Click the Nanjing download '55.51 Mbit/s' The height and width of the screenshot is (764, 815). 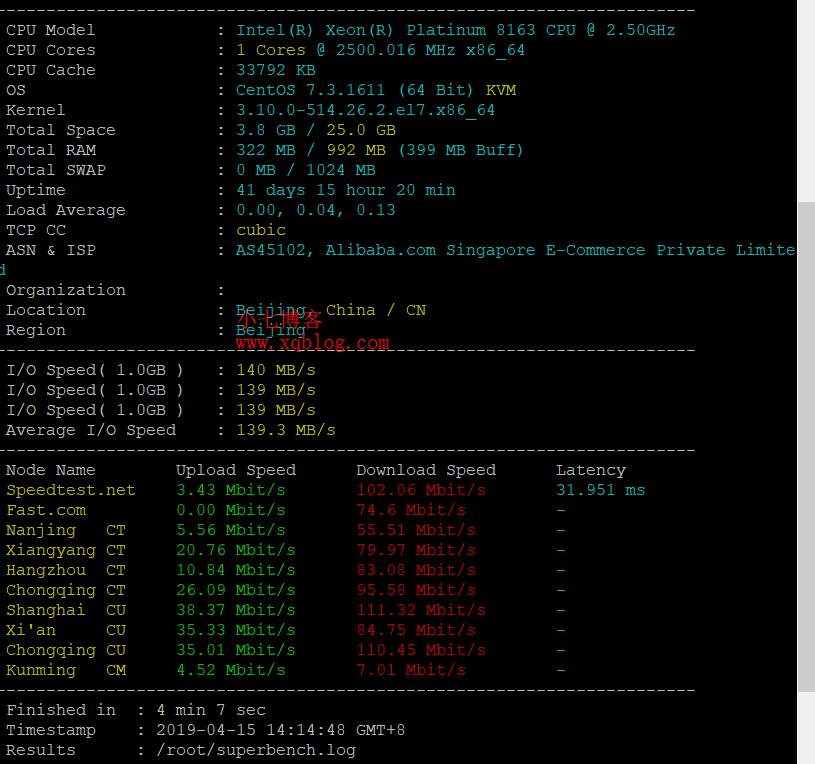click(x=416, y=530)
